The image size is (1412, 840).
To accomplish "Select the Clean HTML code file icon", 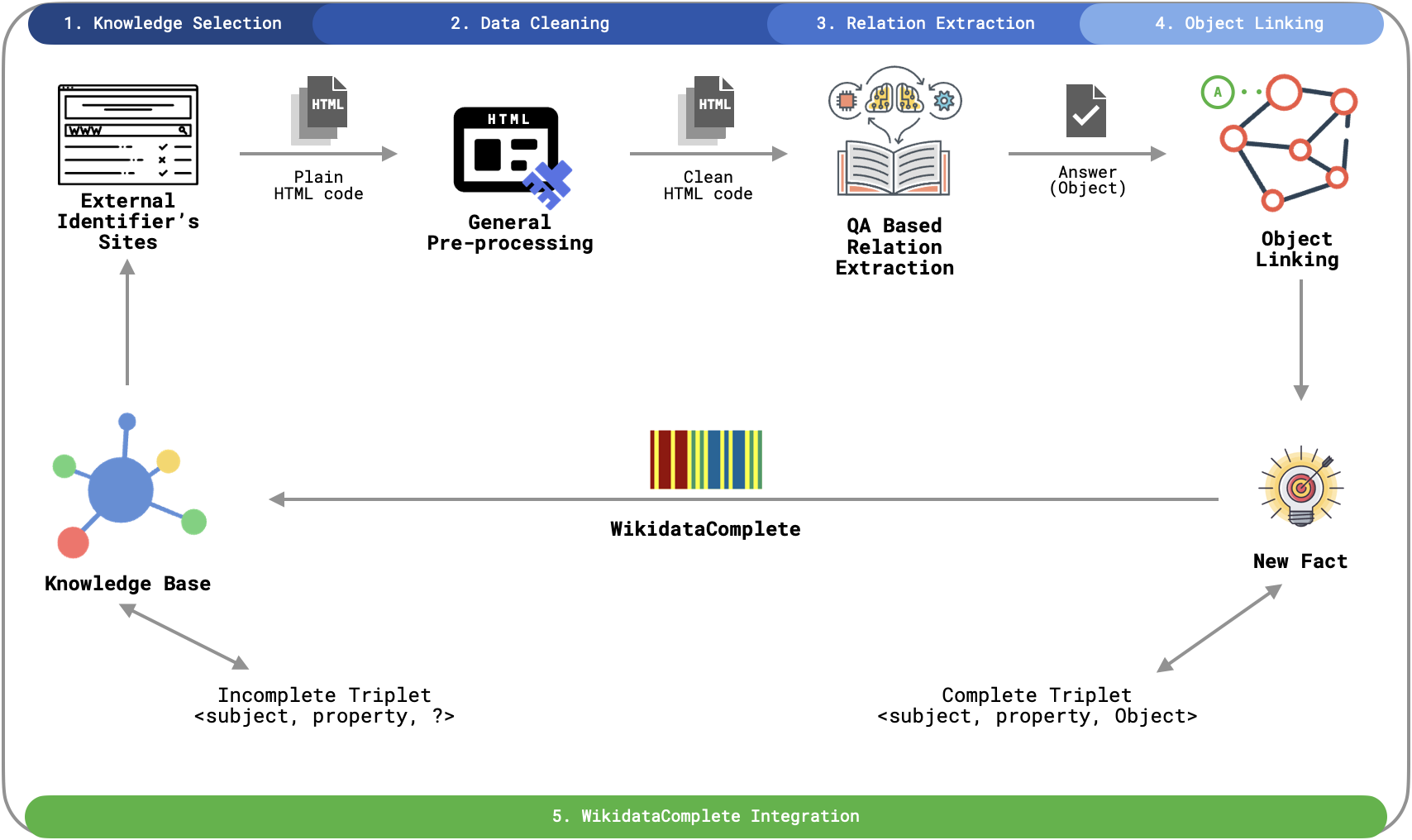I will [706, 111].
